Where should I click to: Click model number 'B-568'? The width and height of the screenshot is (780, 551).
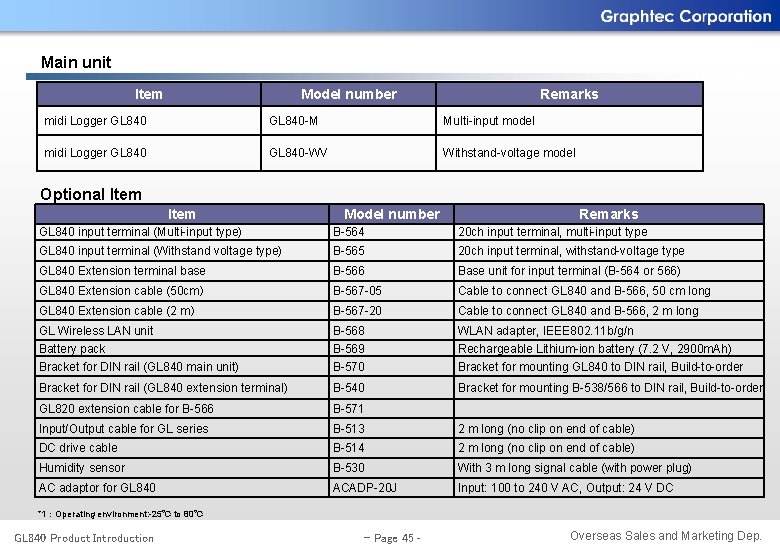349,331
